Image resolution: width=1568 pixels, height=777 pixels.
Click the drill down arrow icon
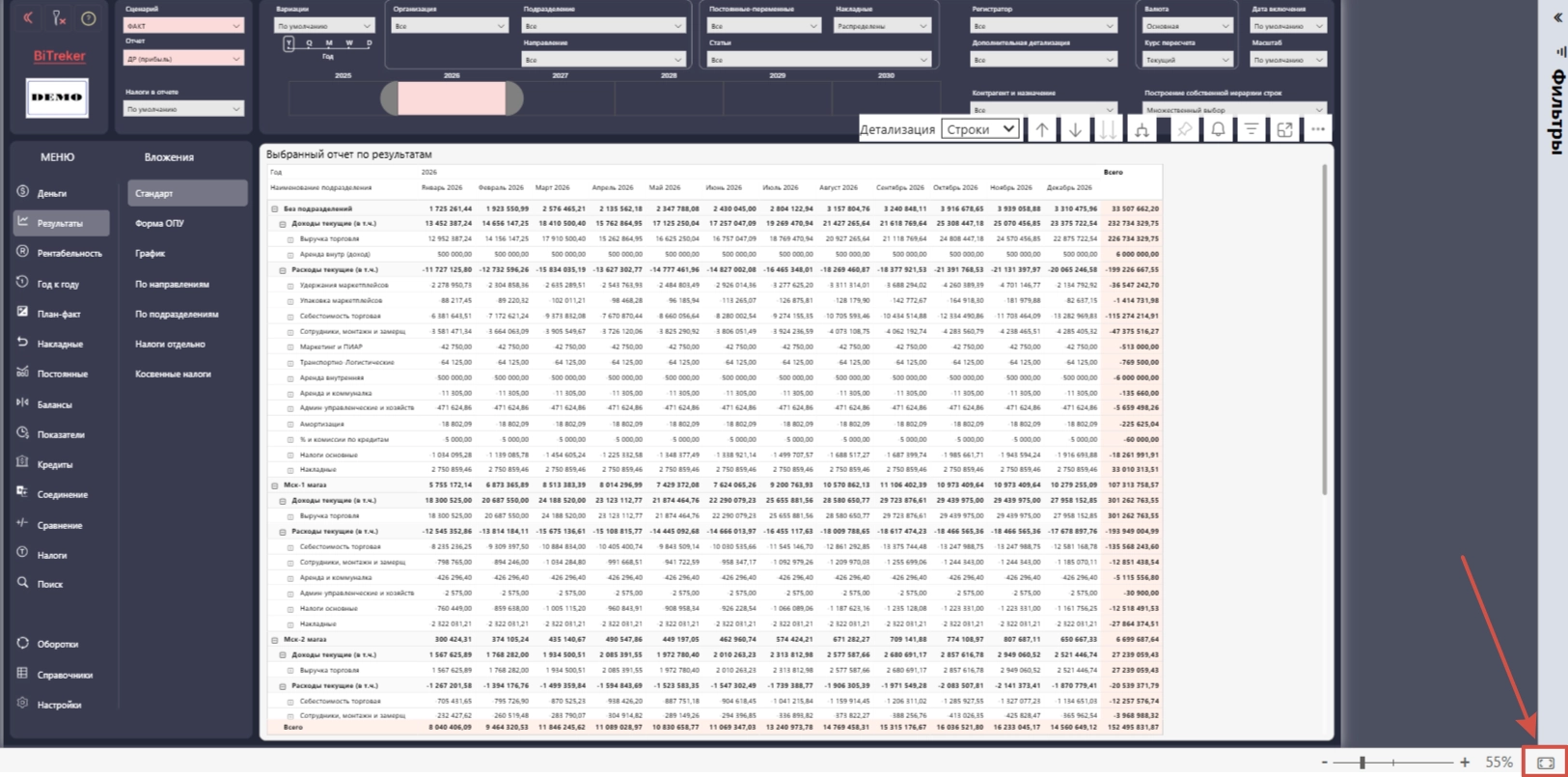pos(1075,129)
